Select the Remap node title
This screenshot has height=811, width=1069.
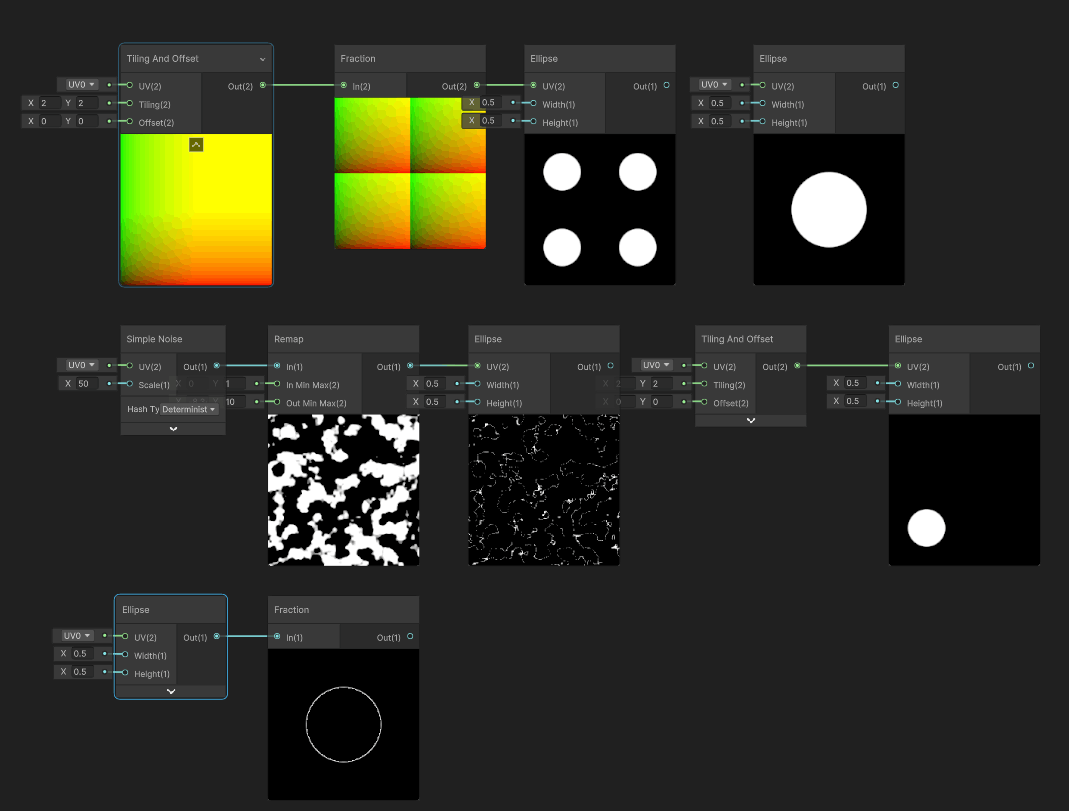point(289,339)
